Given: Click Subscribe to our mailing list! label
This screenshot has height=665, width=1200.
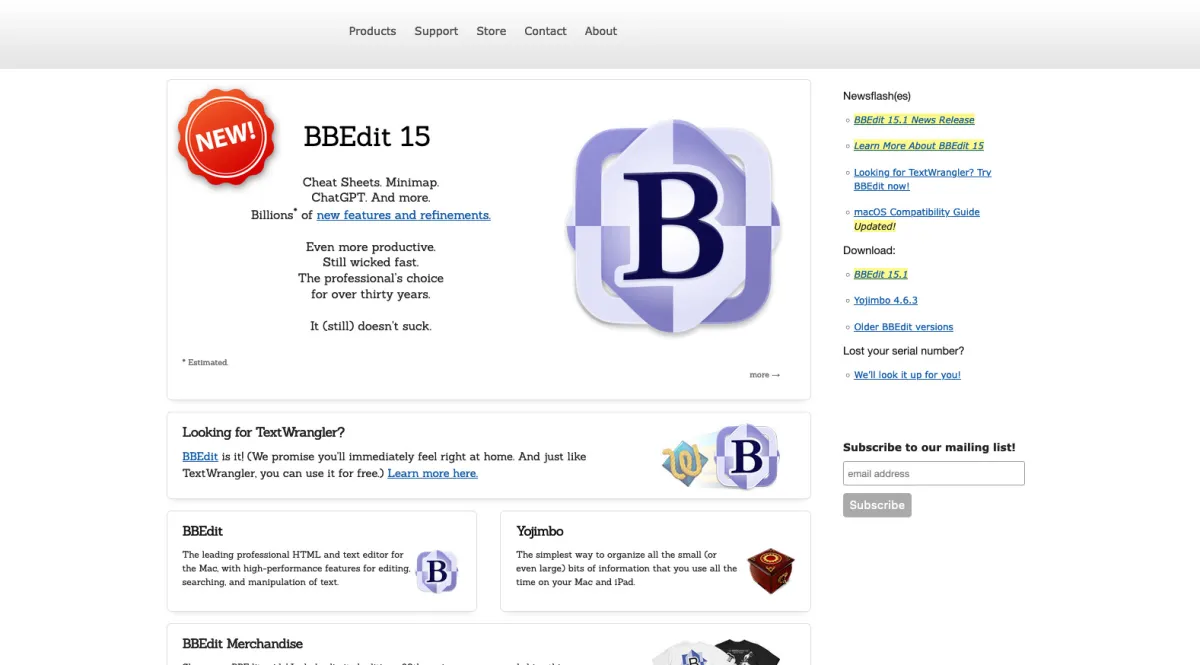Looking at the screenshot, I should [929, 447].
